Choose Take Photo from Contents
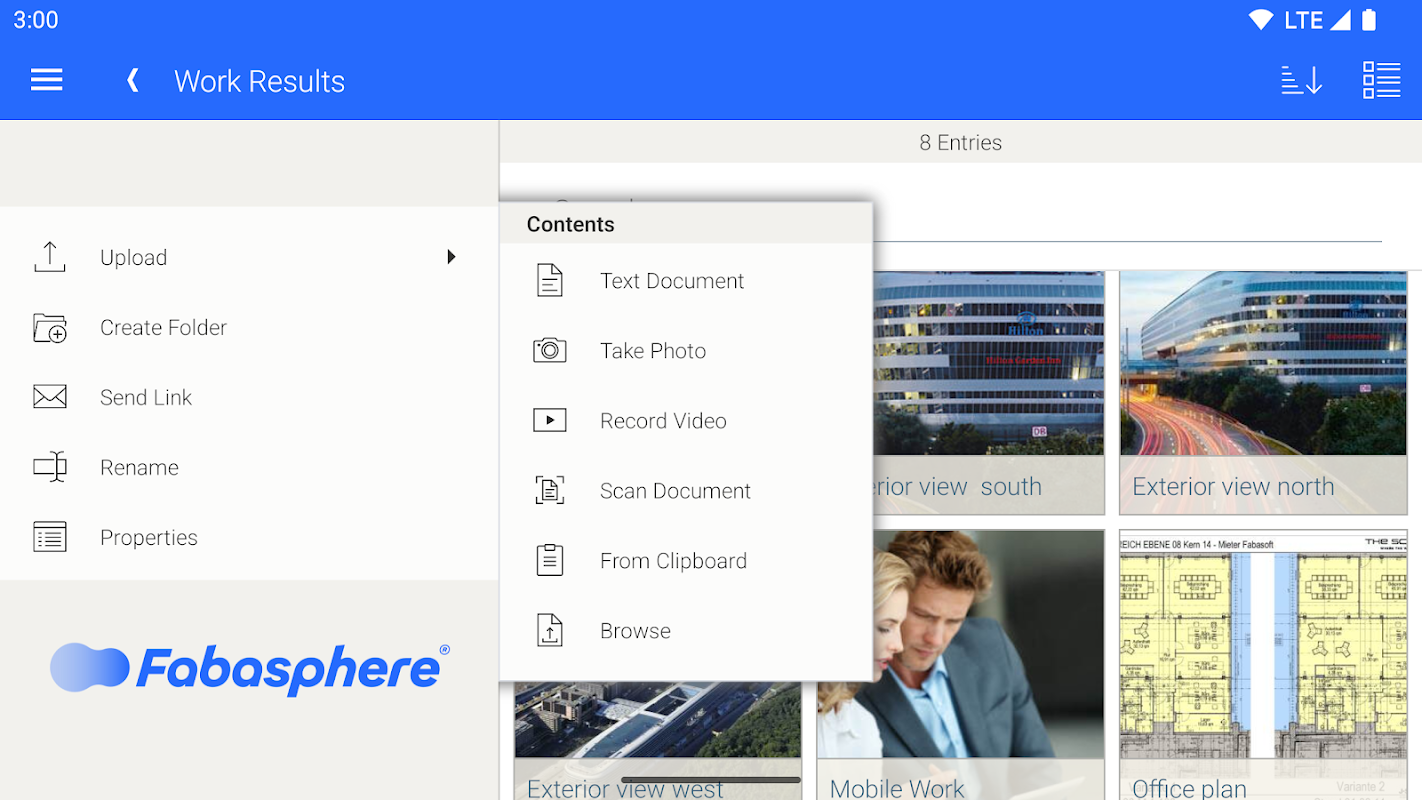The width and height of the screenshot is (1422, 800). tap(686, 351)
